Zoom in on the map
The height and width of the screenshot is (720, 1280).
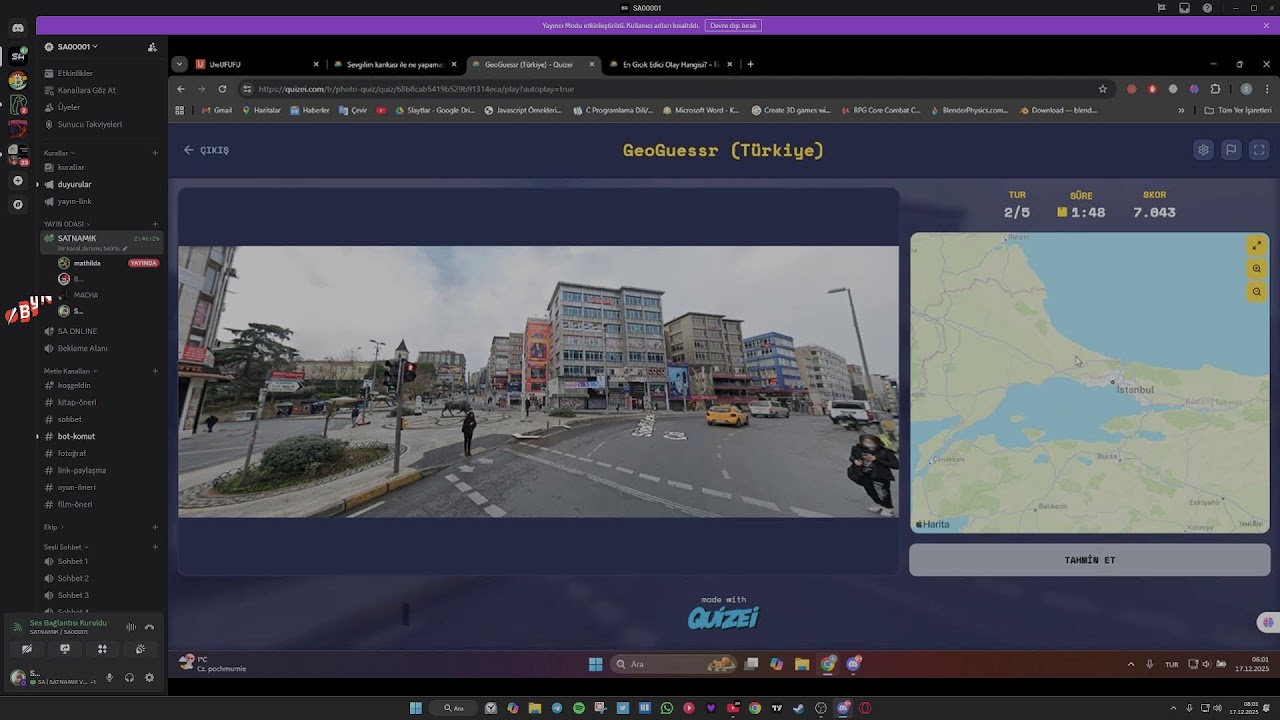pyautogui.click(x=1257, y=269)
